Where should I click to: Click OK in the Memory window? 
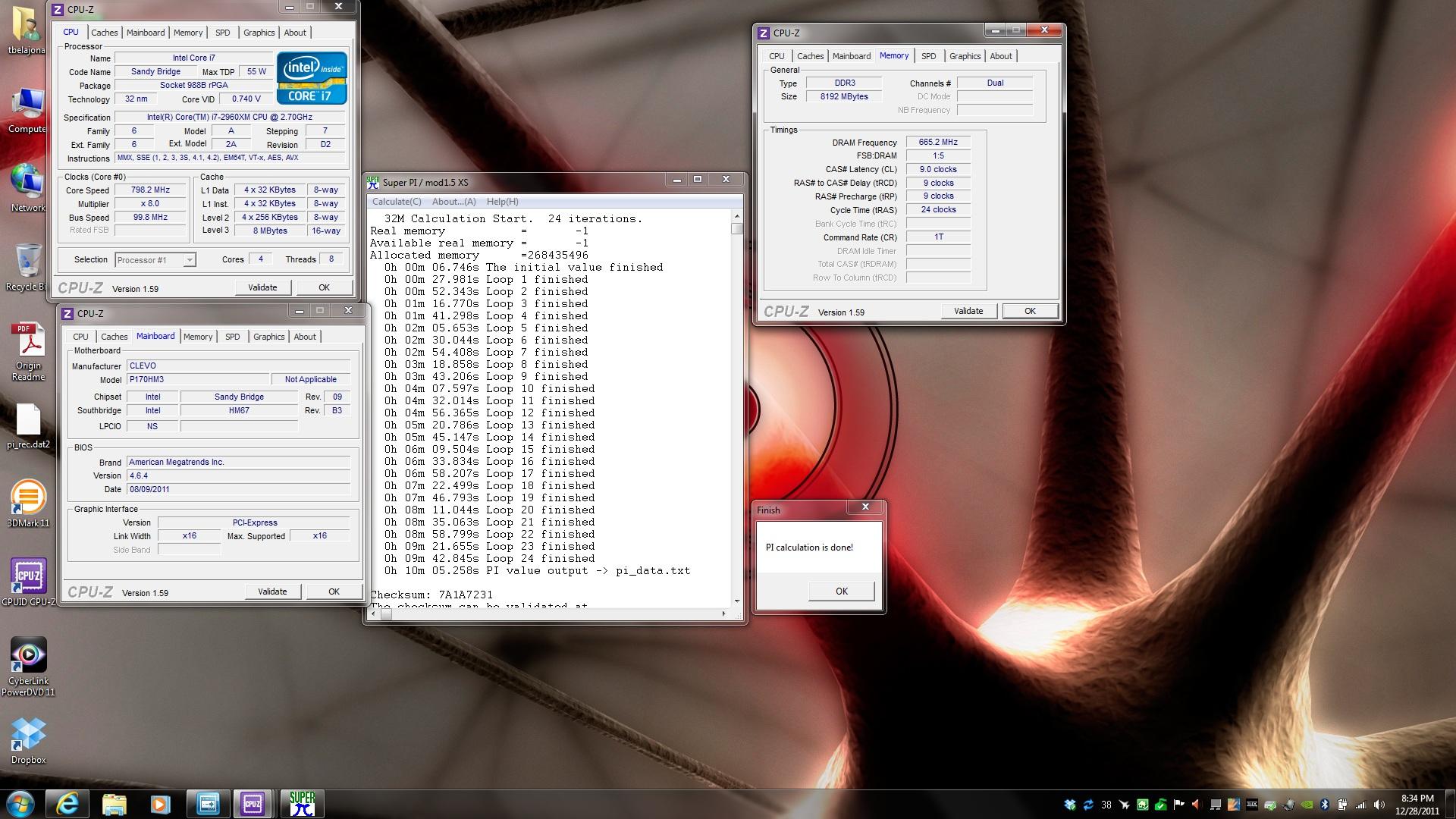[x=1030, y=311]
